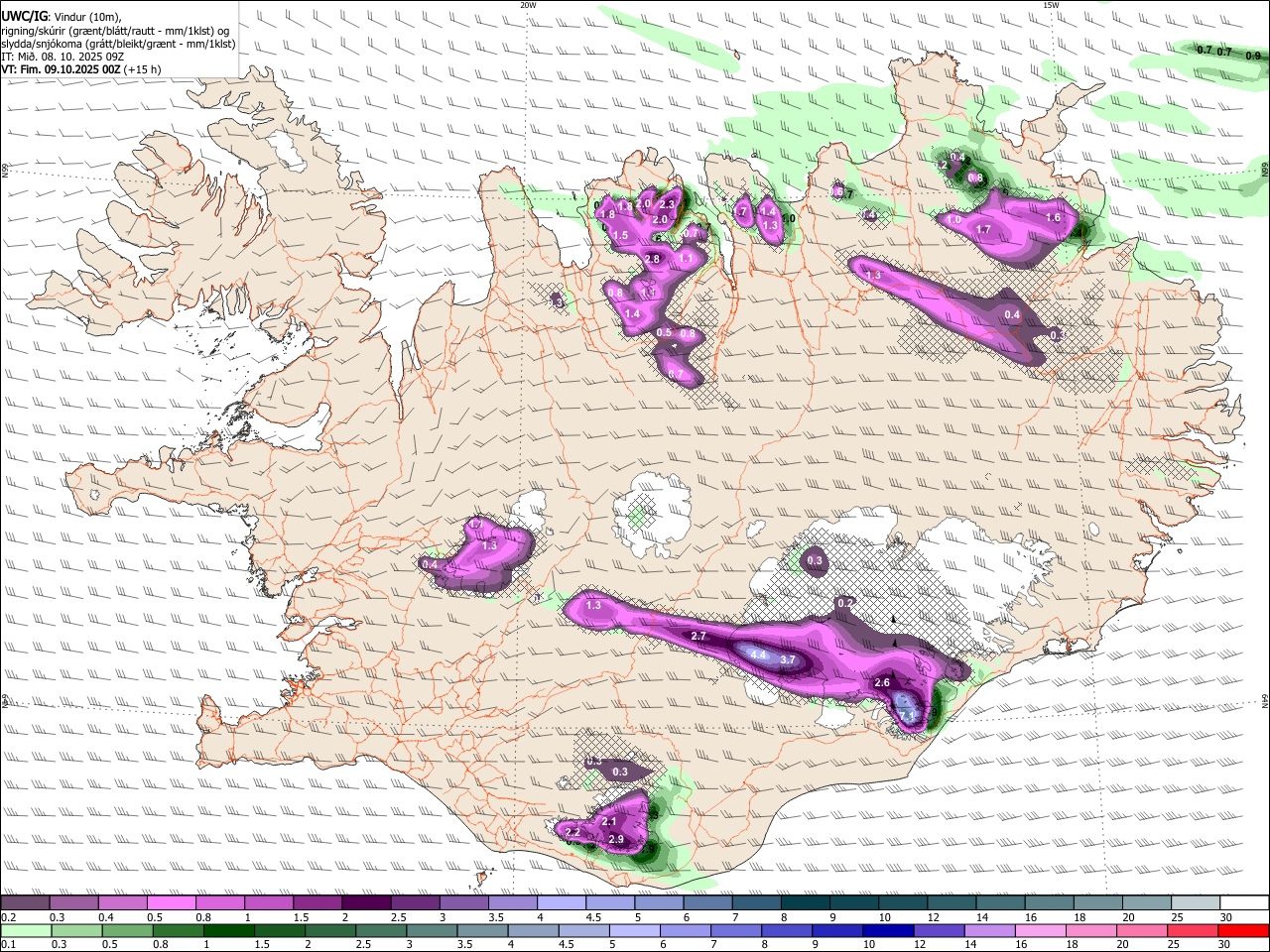Click the 2.3 precipitation value on map
The image size is (1270, 952).
tap(666, 204)
